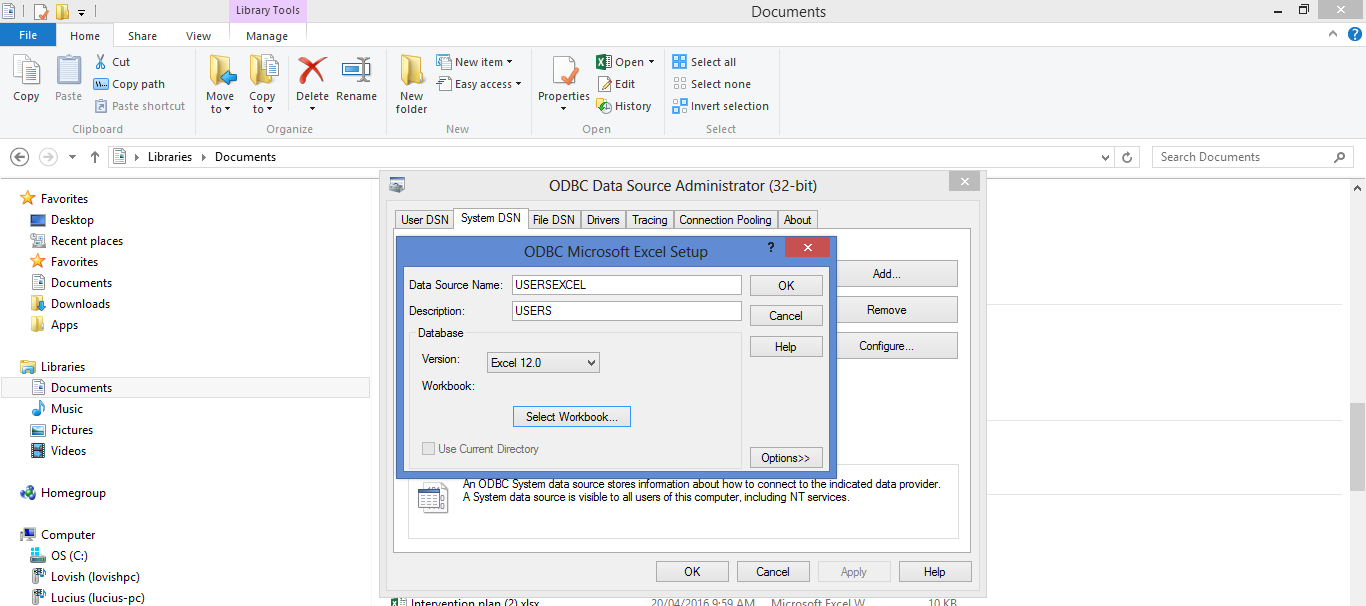
Task: Open the Open button dropdown in ribbon
Action: pos(651,62)
